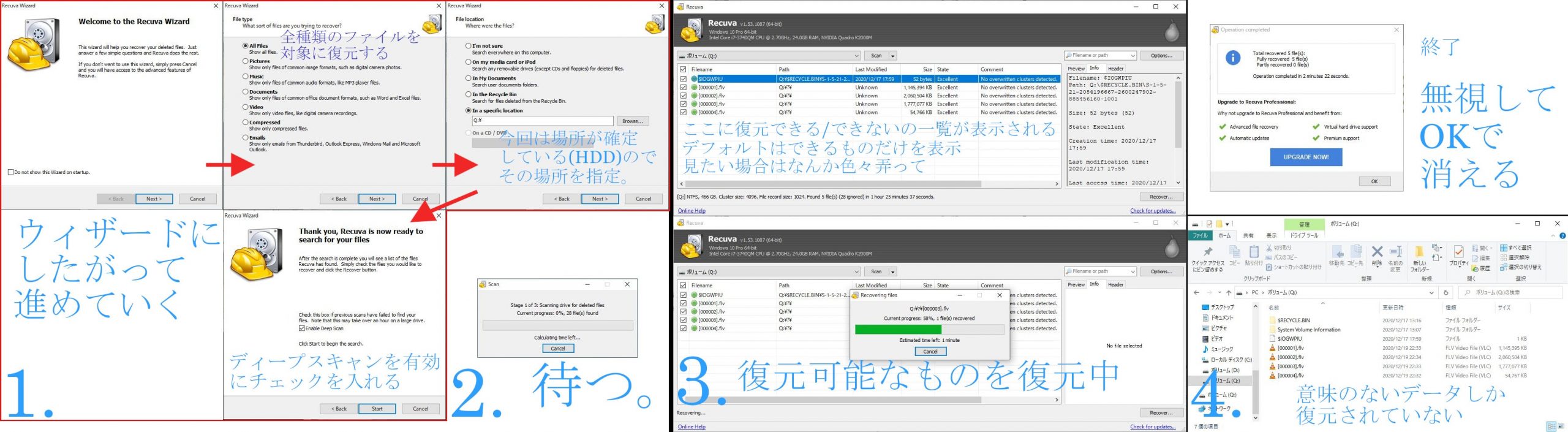This screenshot has width=1568, height=432.
Task: Click Invert selection (選択の切り替え) in Explorer ribbon
Action: 1521,267
